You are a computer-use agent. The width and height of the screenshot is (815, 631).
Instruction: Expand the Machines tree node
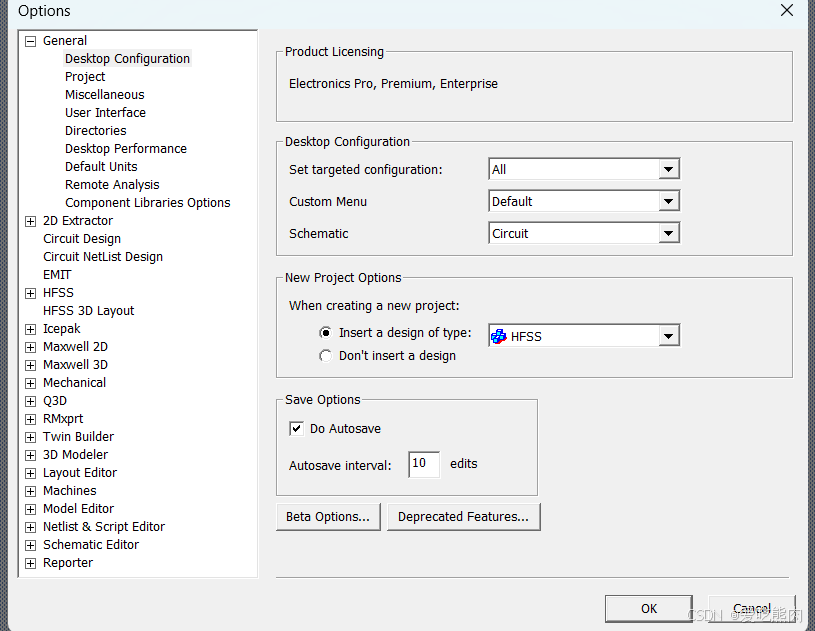pyautogui.click(x=31, y=491)
